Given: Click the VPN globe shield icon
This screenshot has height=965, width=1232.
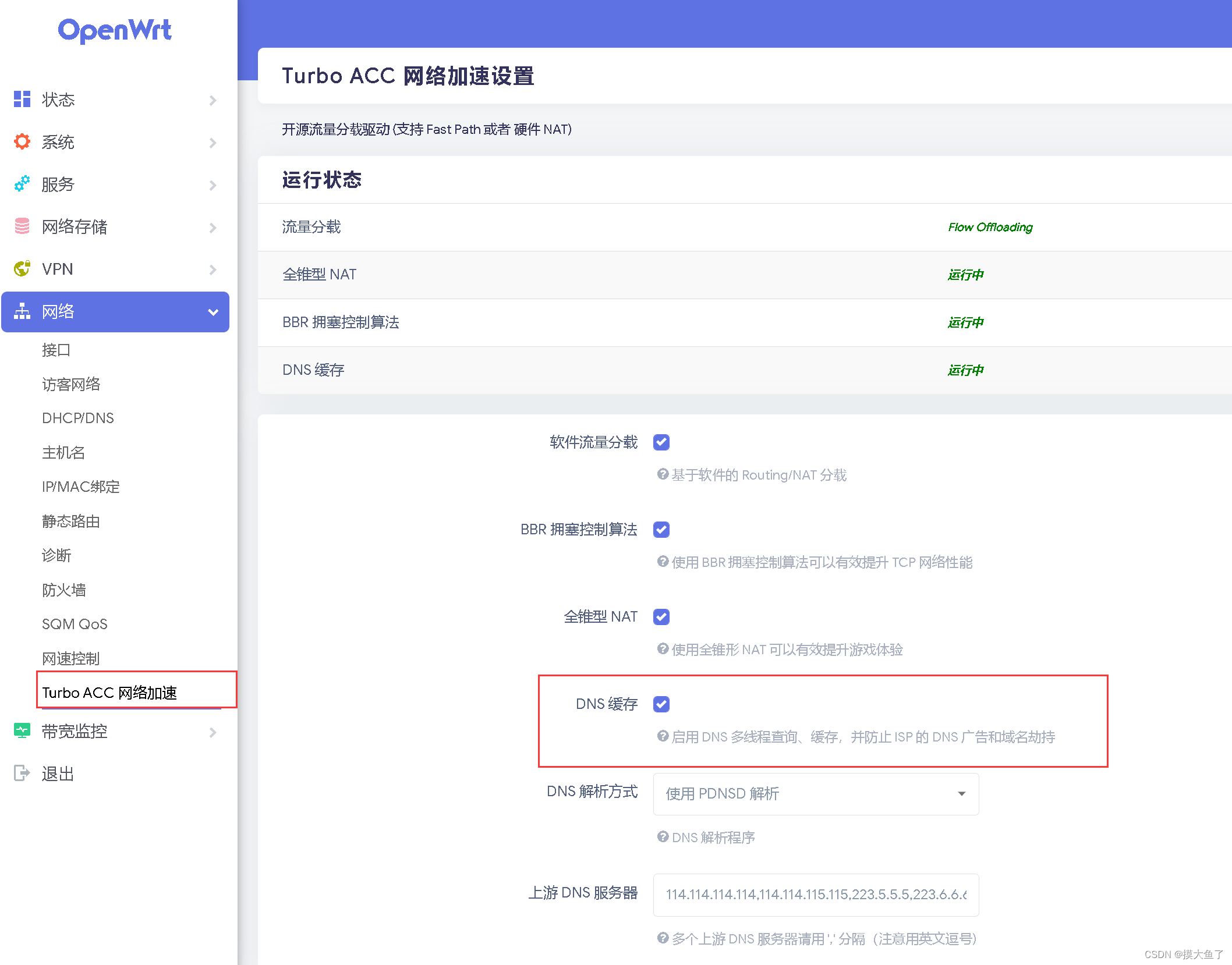Looking at the screenshot, I should pyautogui.click(x=22, y=269).
